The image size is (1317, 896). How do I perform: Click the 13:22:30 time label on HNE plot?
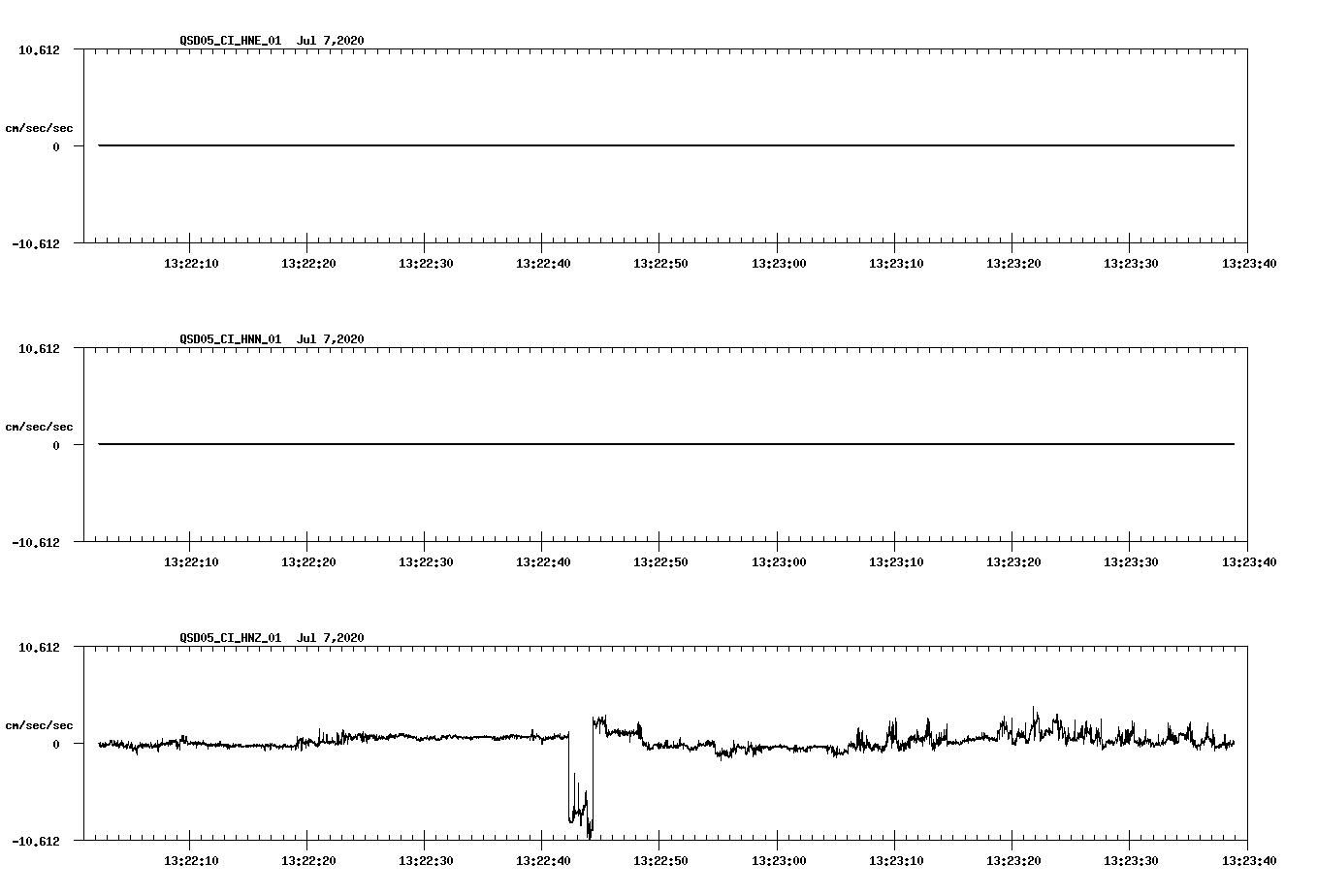pyautogui.click(x=426, y=264)
